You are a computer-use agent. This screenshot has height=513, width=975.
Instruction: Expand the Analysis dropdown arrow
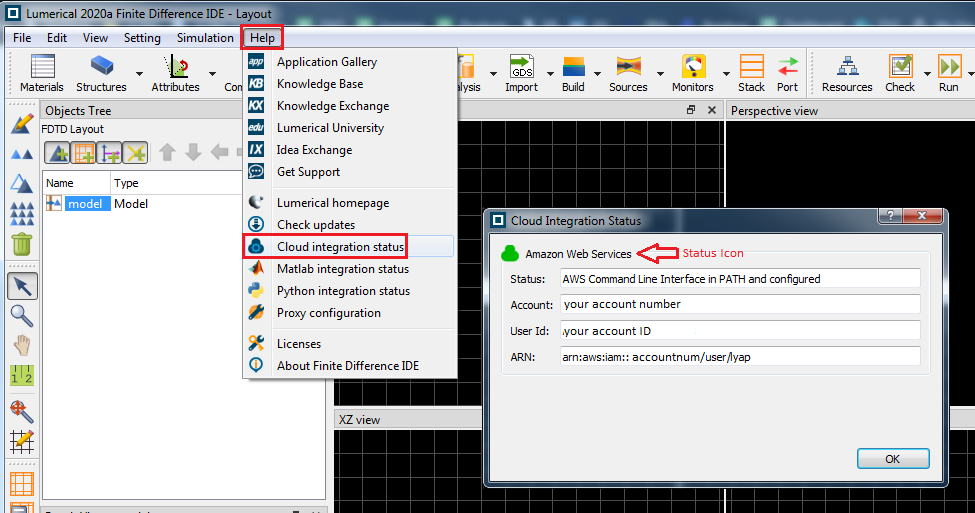(493, 73)
